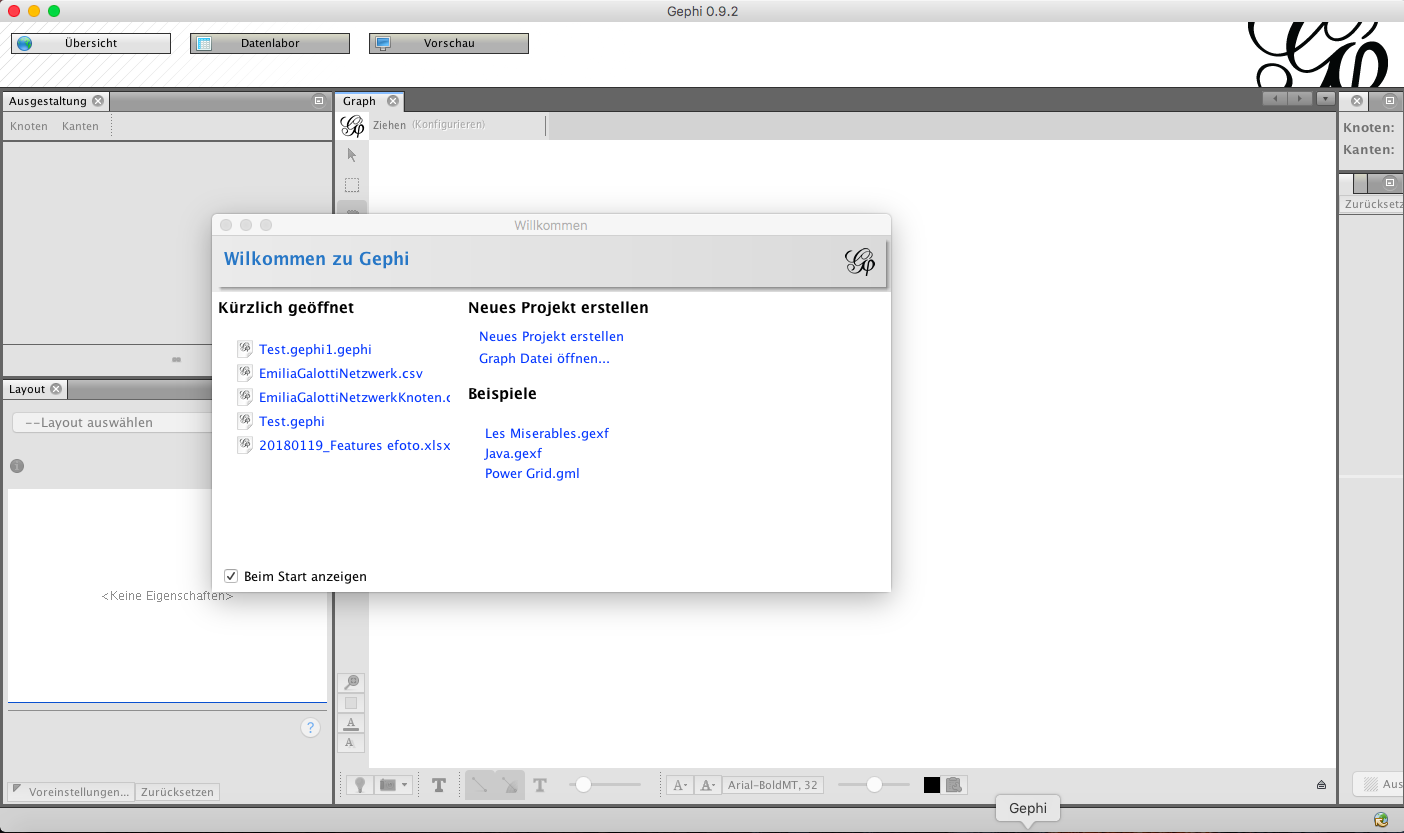Image resolution: width=1404 pixels, height=833 pixels.
Task: Click the tab scroll left arrow
Action: point(1275,99)
